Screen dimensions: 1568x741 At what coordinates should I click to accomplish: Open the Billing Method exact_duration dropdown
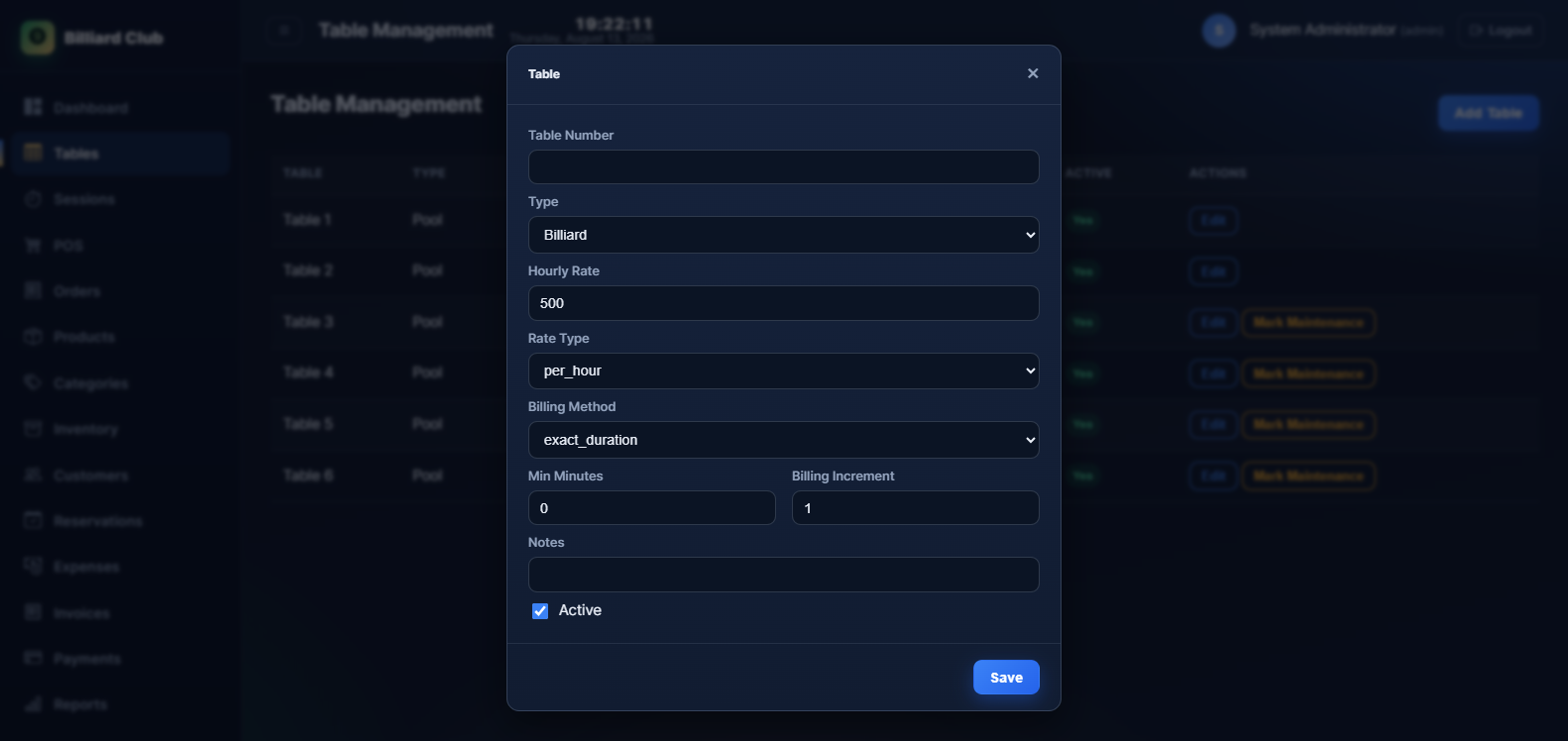coord(783,440)
